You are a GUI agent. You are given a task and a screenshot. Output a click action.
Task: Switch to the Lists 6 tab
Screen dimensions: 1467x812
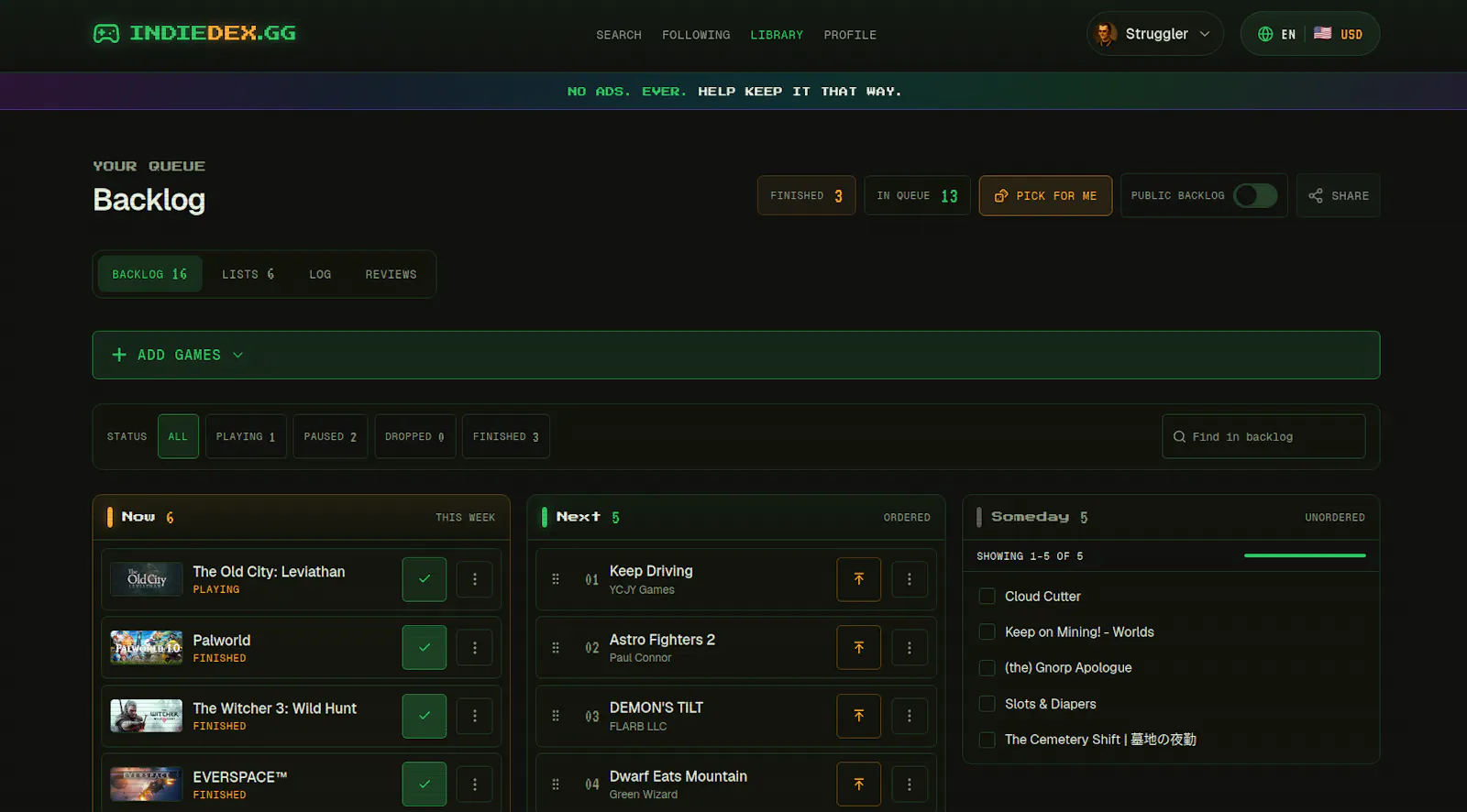(248, 274)
